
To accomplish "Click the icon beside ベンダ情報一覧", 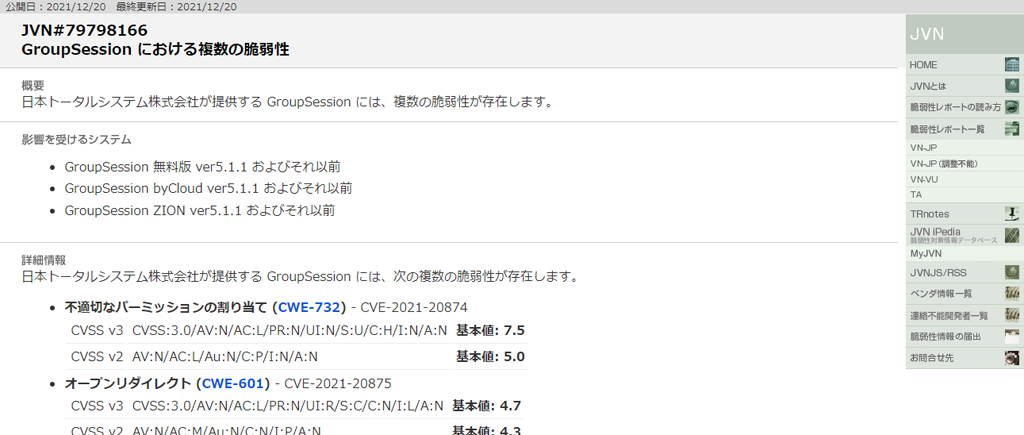I will pyautogui.click(x=1012, y=293).
